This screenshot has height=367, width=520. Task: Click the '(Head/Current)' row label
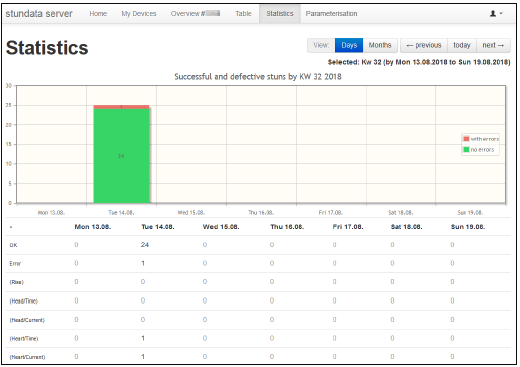tap(27, 320)
